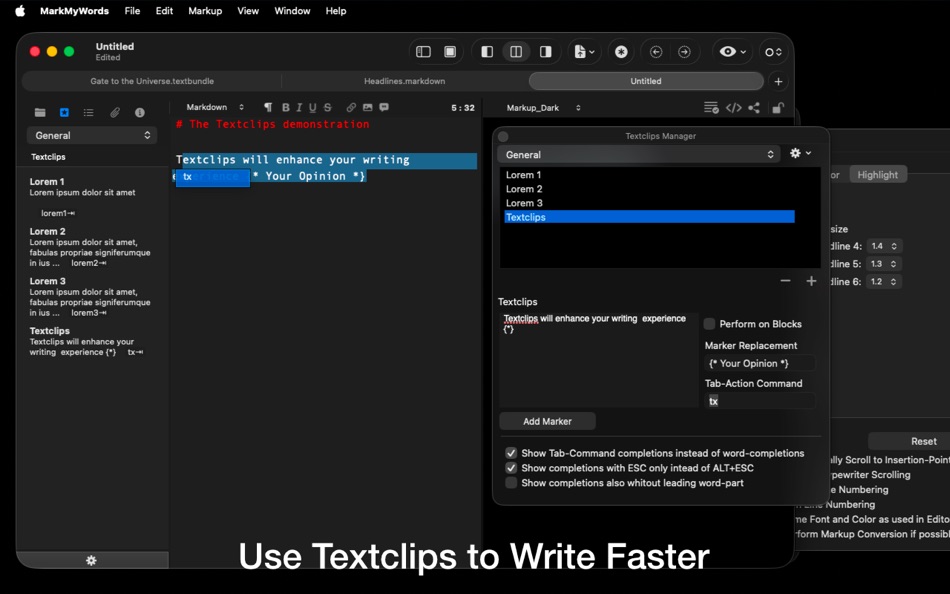950x594 pixels.
Task: Open the Markup menu in the menu bar
Action: pos(205,11)
